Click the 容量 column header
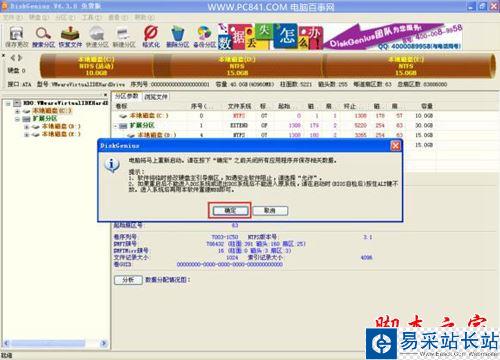 (x=427, y=106)
